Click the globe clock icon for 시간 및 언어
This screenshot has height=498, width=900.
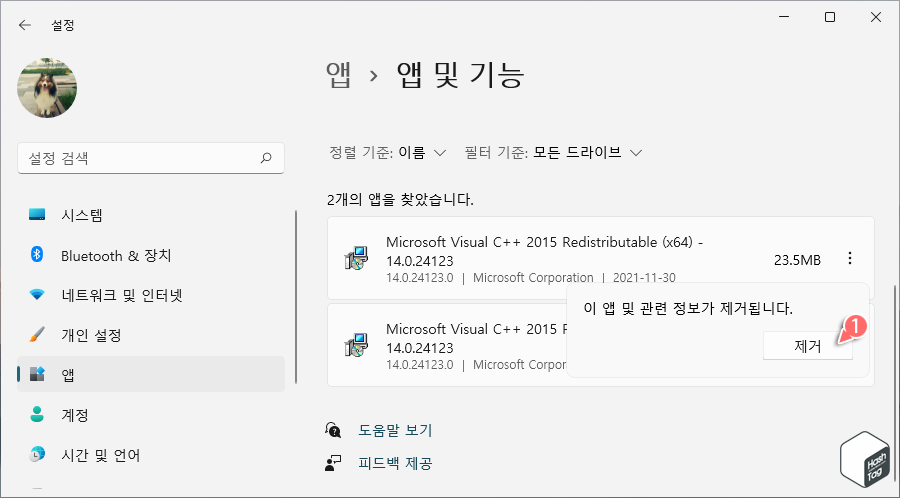(x=37, y=454)
